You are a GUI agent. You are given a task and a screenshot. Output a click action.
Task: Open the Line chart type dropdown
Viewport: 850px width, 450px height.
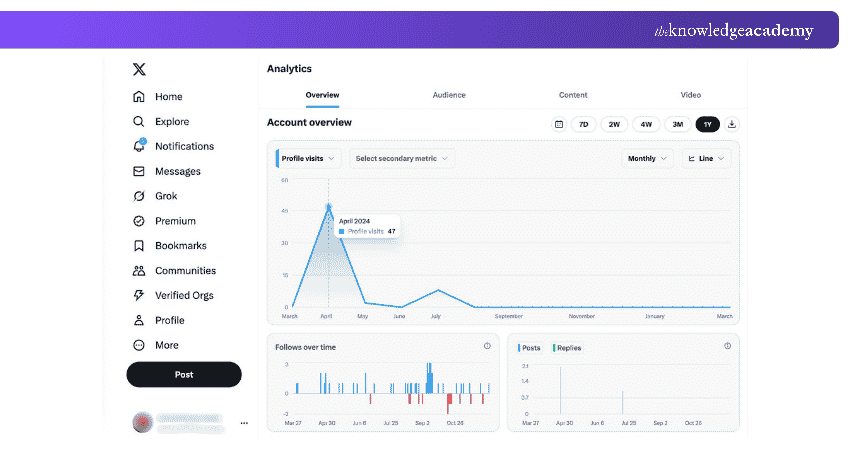[x=706, y=158]
